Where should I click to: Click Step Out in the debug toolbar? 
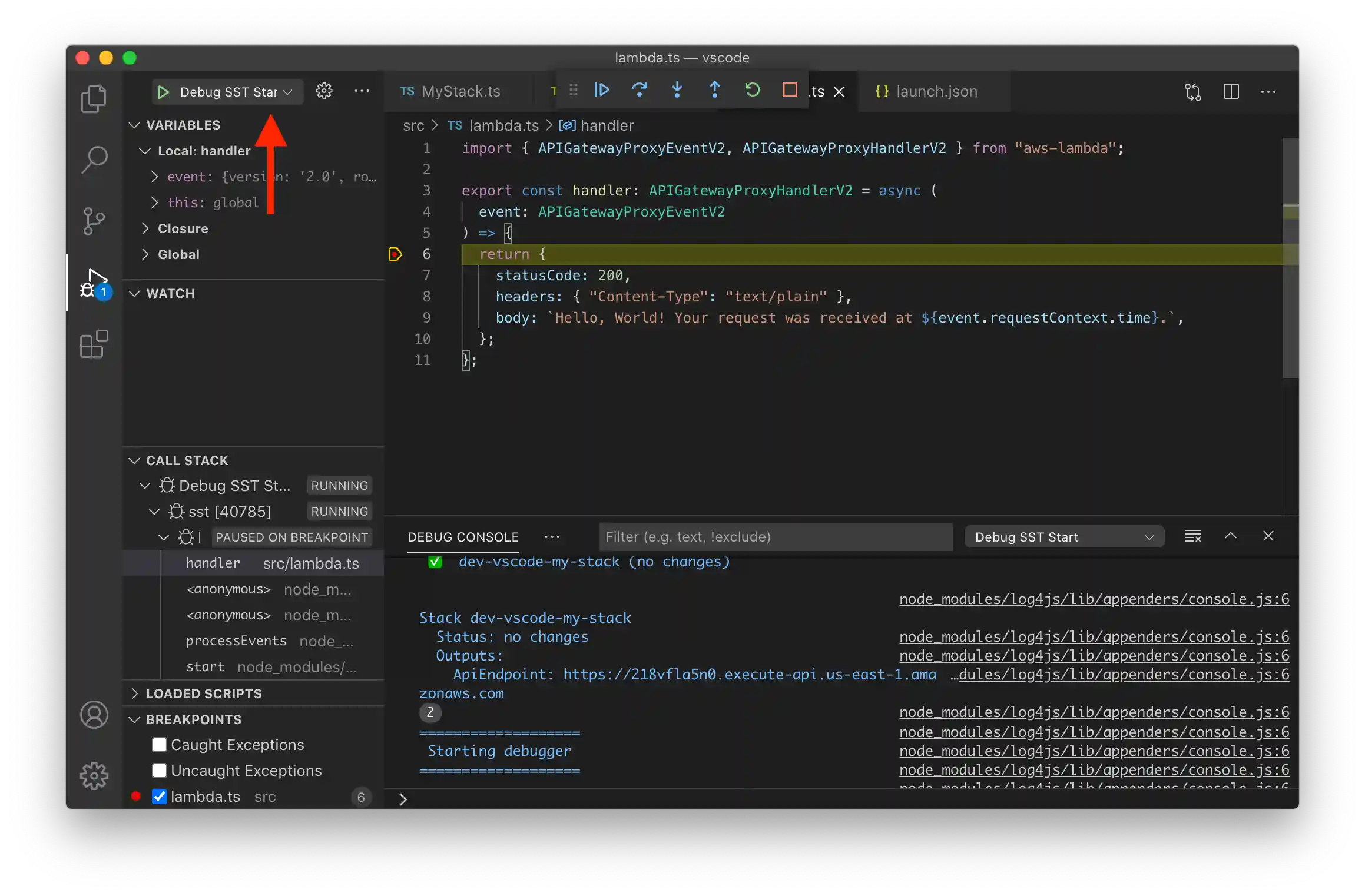tap(714, 90)
